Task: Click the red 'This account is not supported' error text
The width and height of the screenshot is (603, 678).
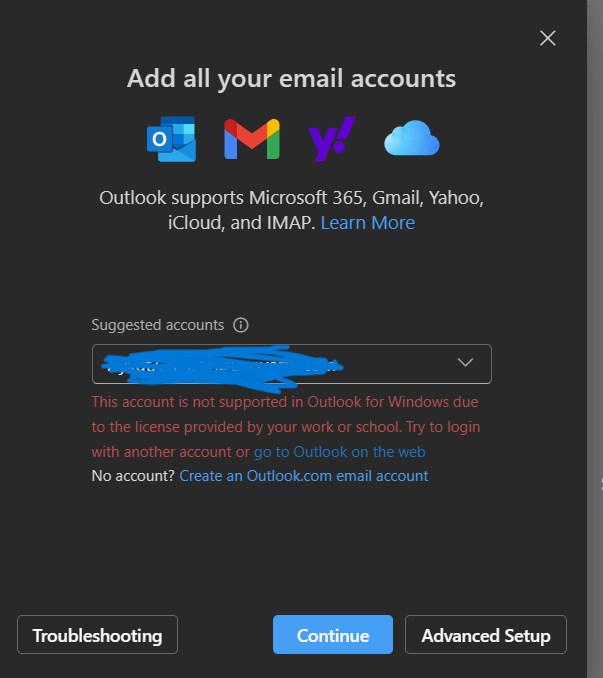Action: [286, 427]
